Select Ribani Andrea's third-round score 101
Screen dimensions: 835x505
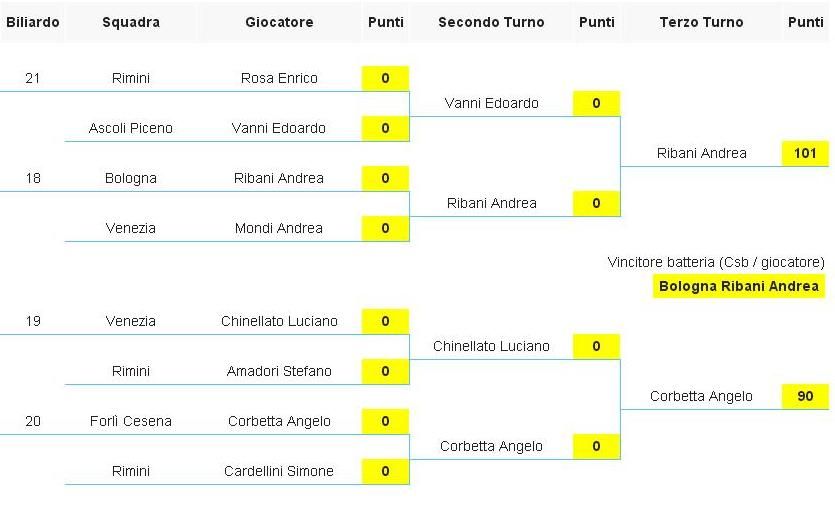(805, 153)
